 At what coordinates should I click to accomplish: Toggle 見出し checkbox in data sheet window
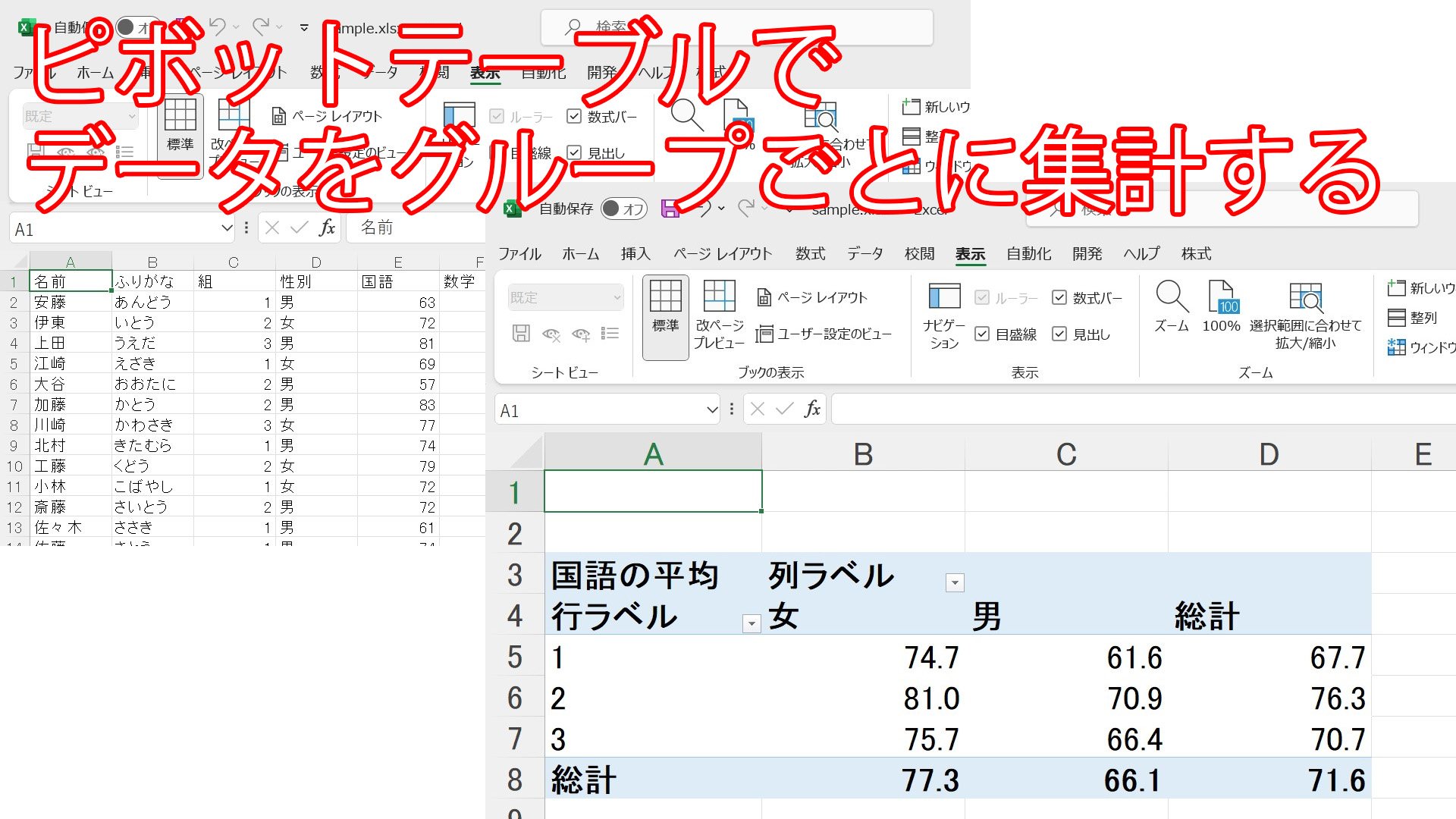point(574,152)
